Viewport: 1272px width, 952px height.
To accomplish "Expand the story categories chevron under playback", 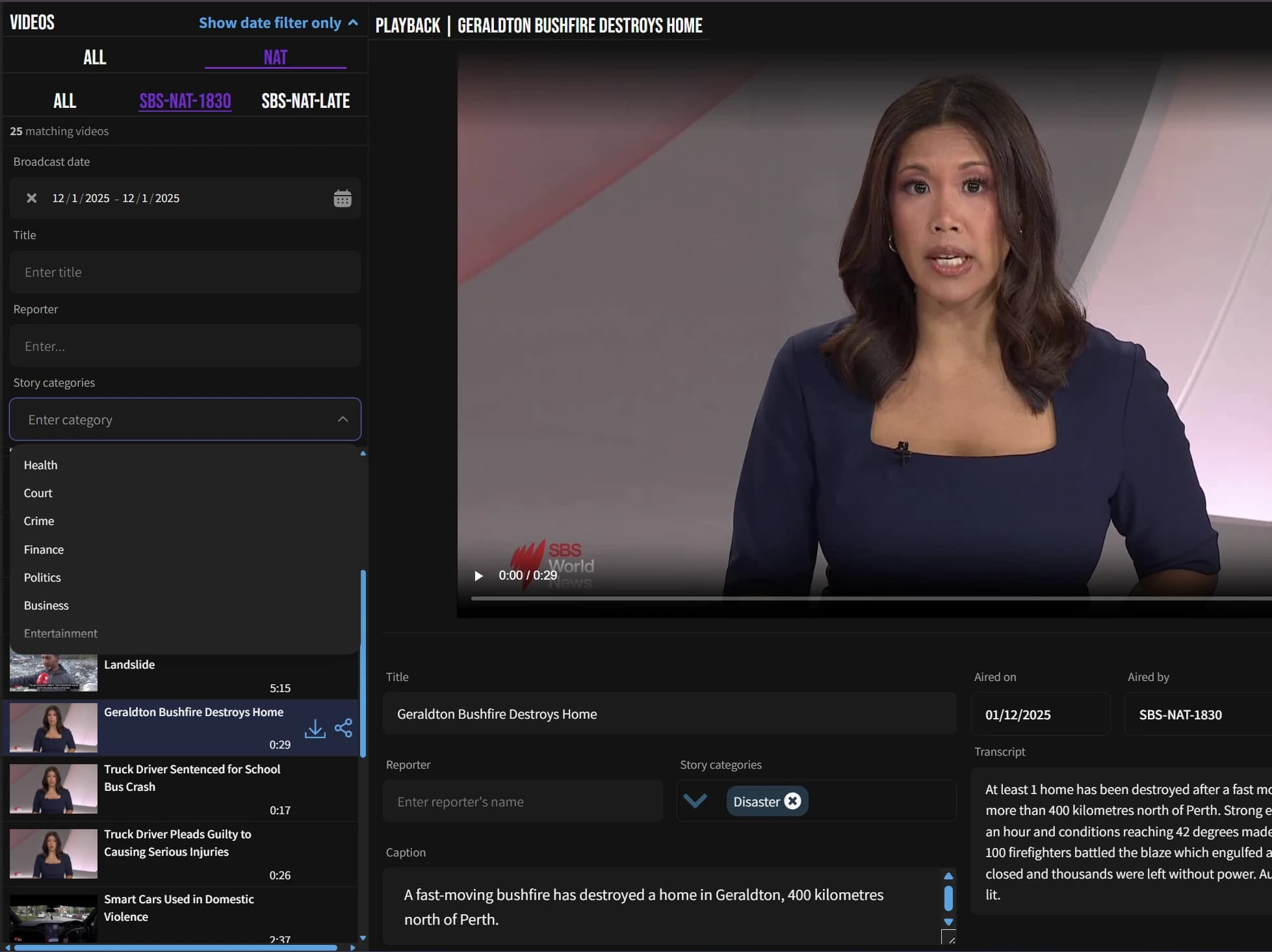I will [x=695, y=801].
